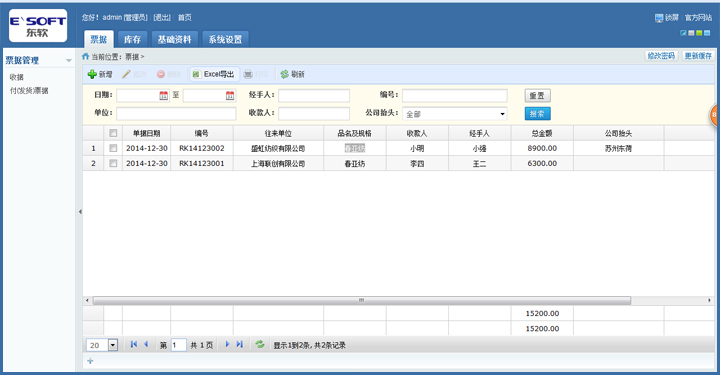Click the 首页 home link

point(185,17)
